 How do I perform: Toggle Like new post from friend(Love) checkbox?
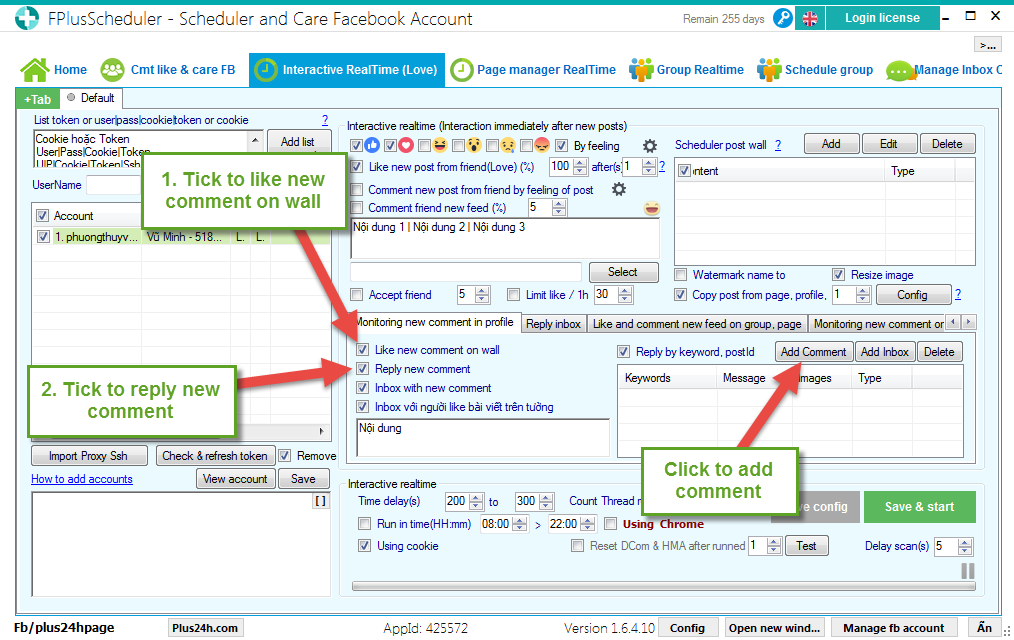(x=356, y=167)
